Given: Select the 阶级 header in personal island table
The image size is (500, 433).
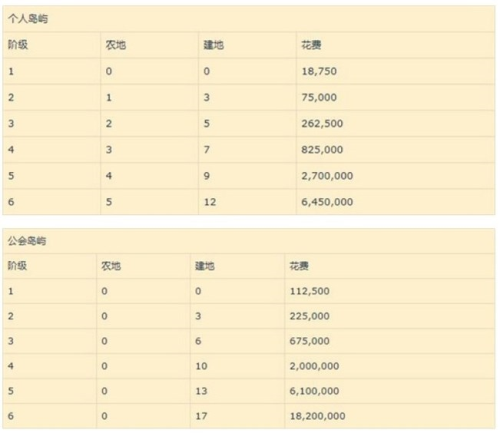Looking at the screenshot, I should click(18, 45).
